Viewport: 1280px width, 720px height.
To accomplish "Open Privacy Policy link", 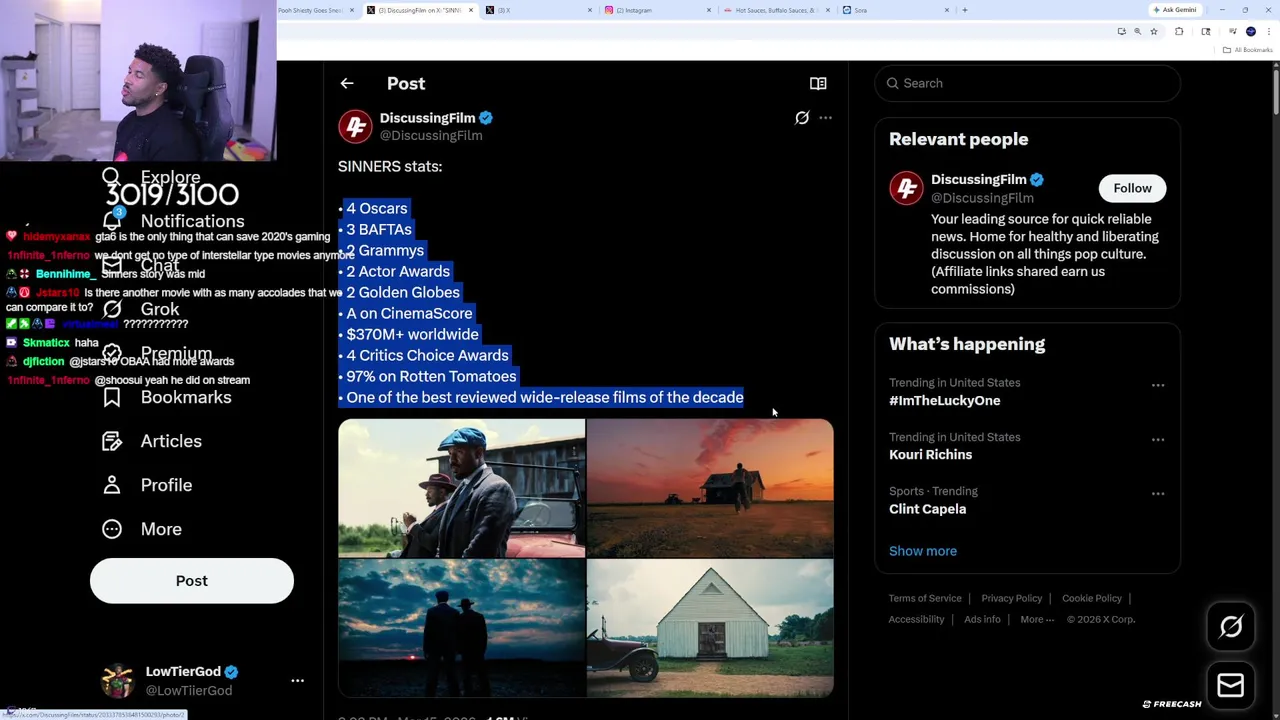I will (1011, 598).
